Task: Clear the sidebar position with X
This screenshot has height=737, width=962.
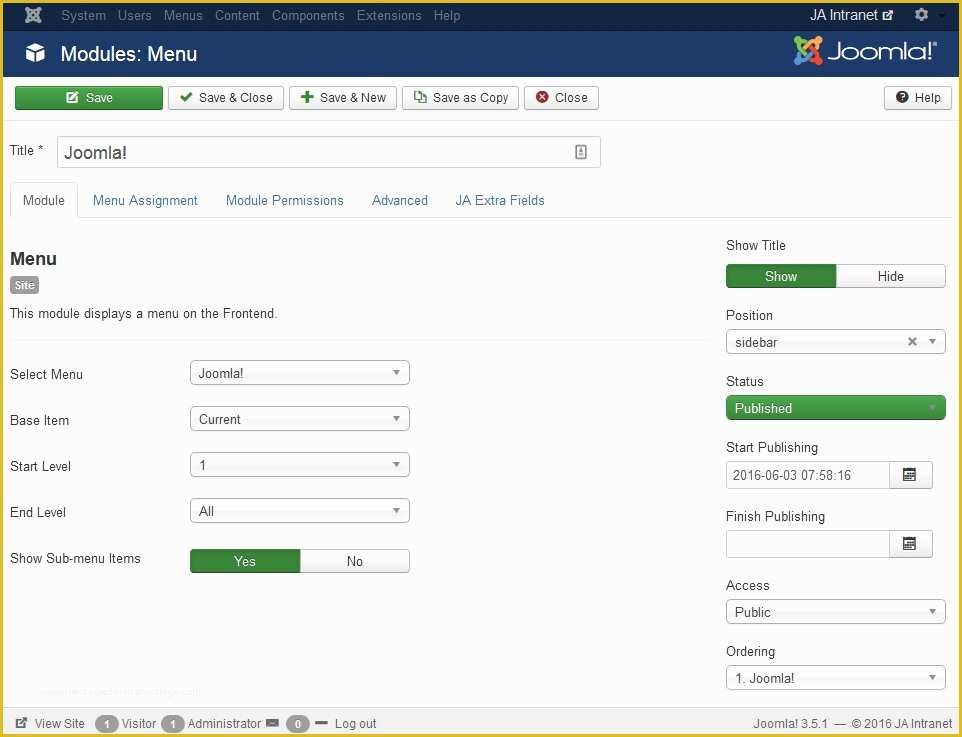Action: [912, 342]
